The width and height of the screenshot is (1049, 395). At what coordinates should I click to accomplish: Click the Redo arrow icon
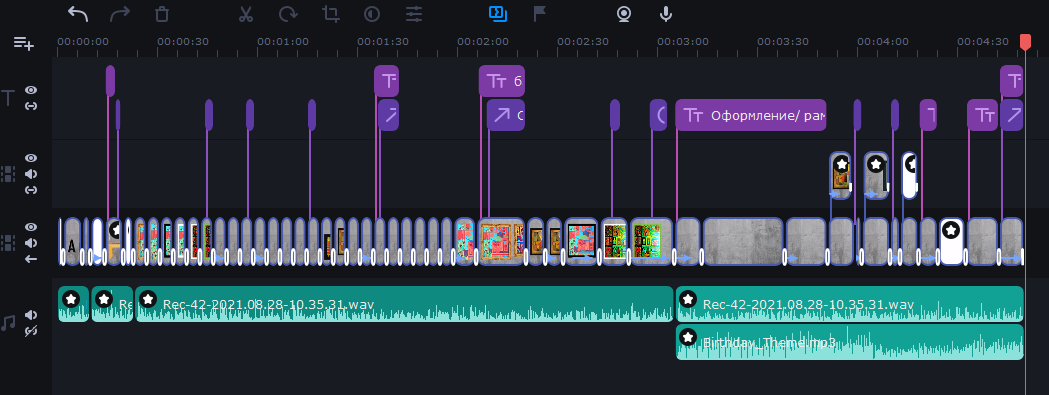[120, 13]
